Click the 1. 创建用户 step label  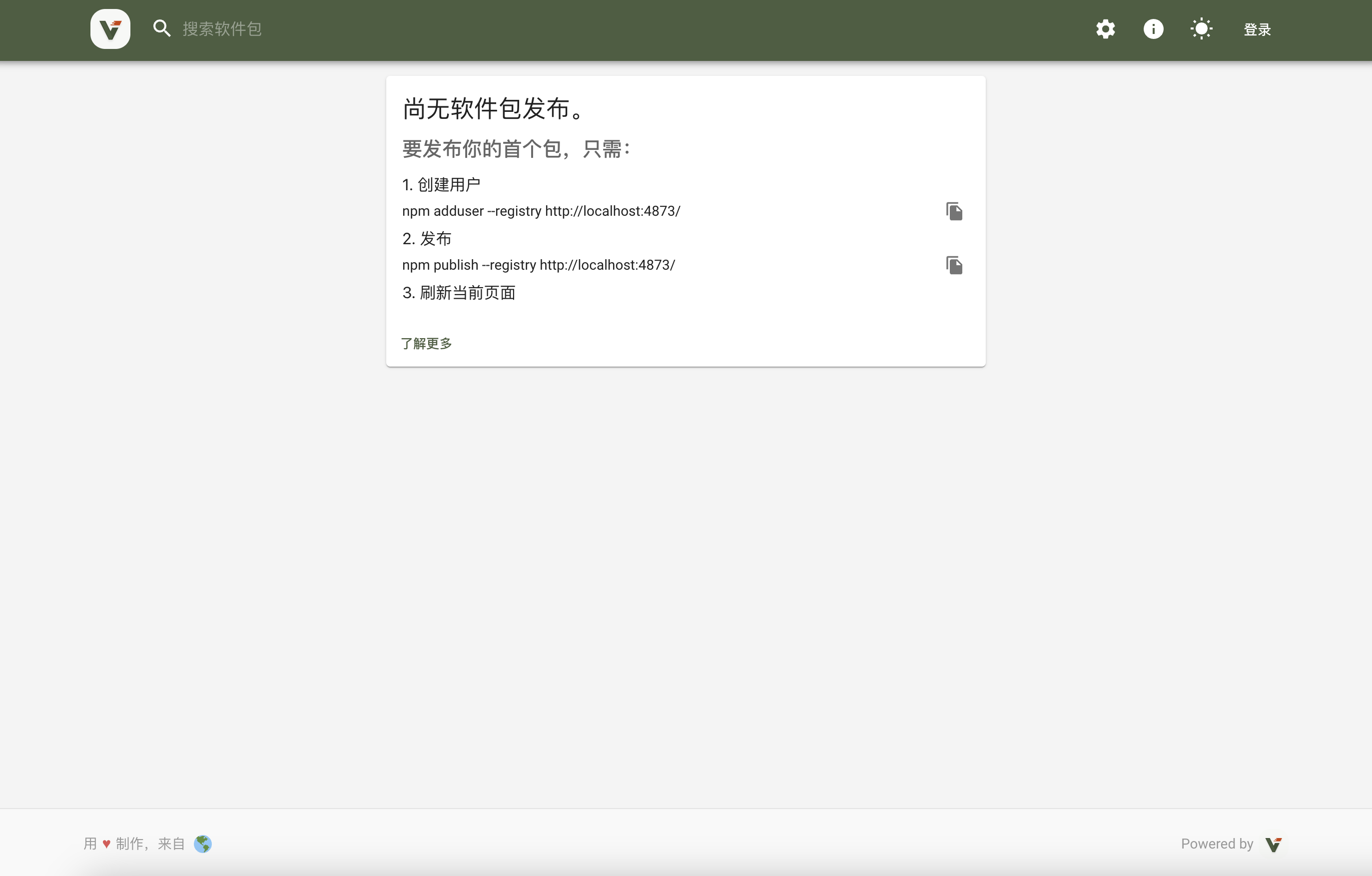441,185
